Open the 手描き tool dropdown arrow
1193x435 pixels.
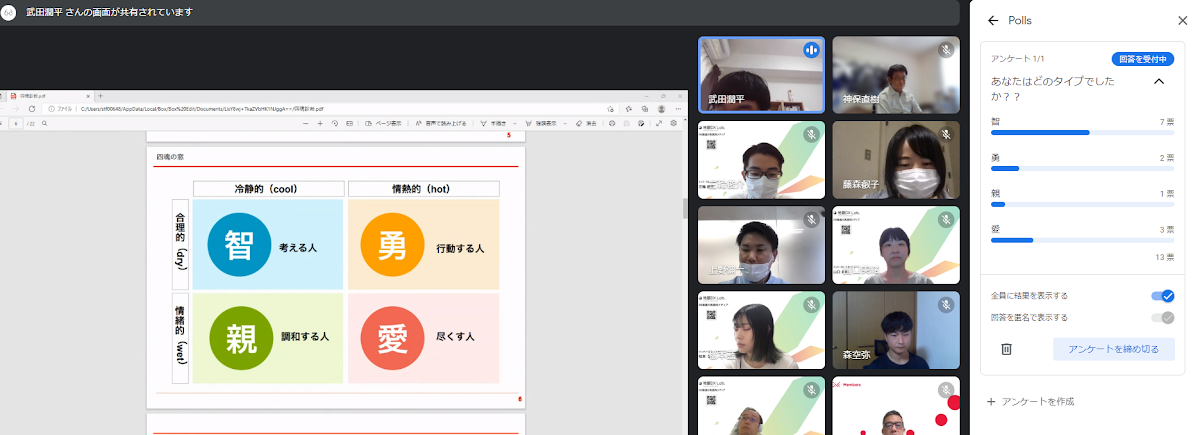pos(514,123)
